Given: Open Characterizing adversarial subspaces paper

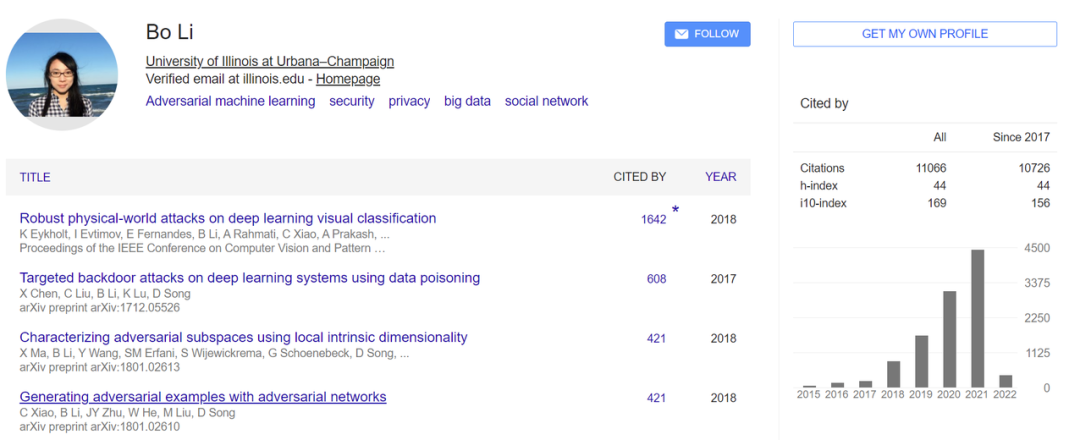Looking at the screenshot, I should (243, 337).
